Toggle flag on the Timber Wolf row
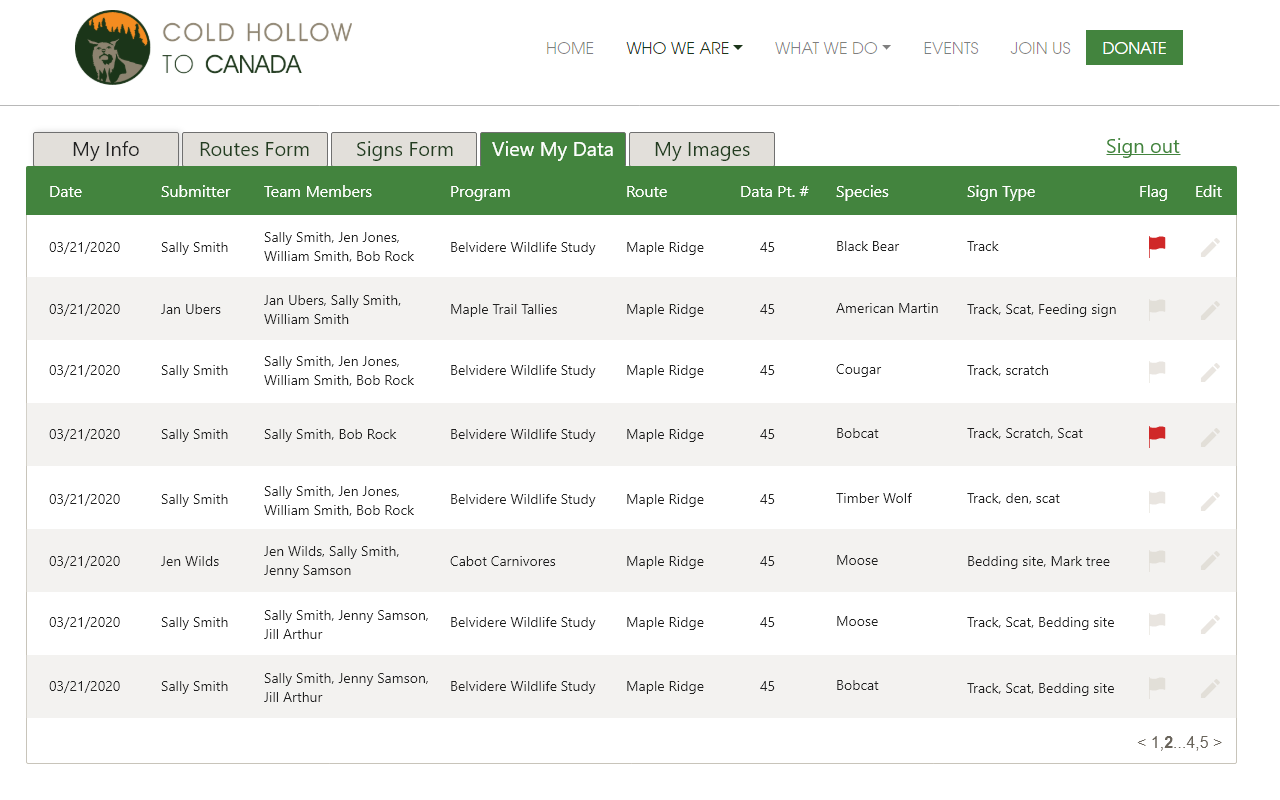1280x800 pixels. click(x=1157, y=499)
